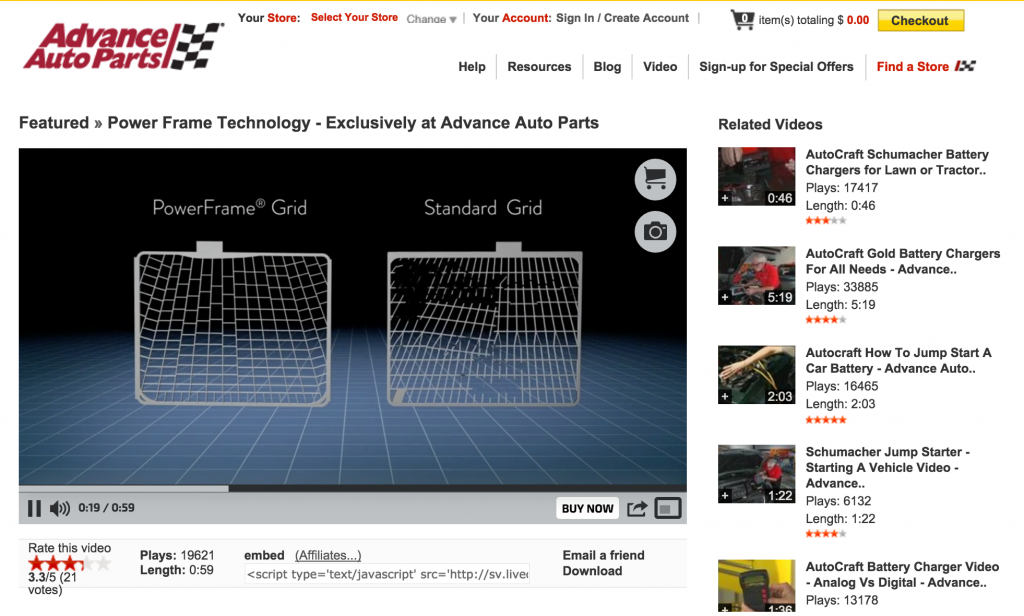Click star rating under Gold Battery Chargers
This screenshot has height=616, width=1024.
pos(825,319)
